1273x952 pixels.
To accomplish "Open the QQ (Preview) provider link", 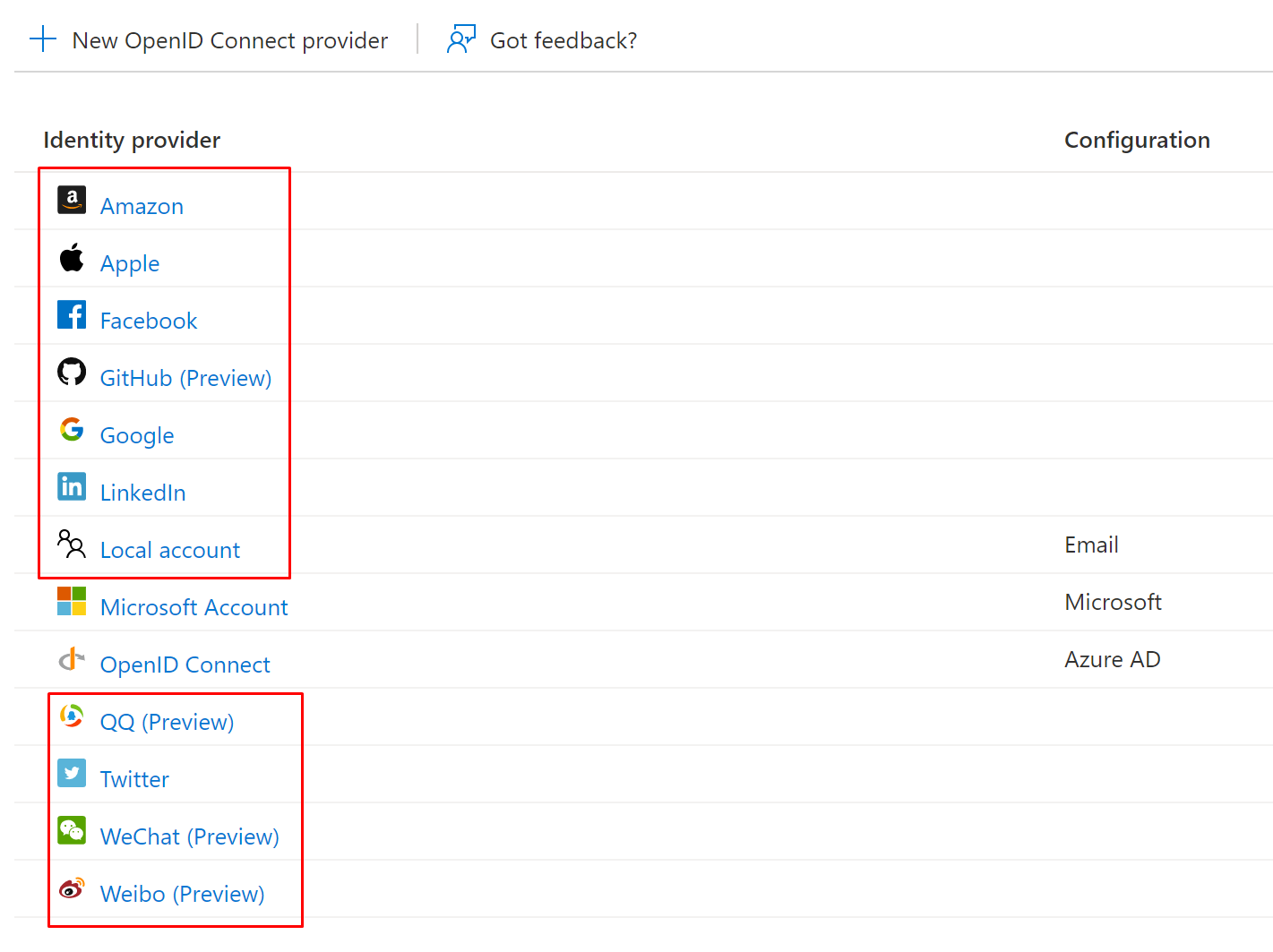I will click(167, 722).
